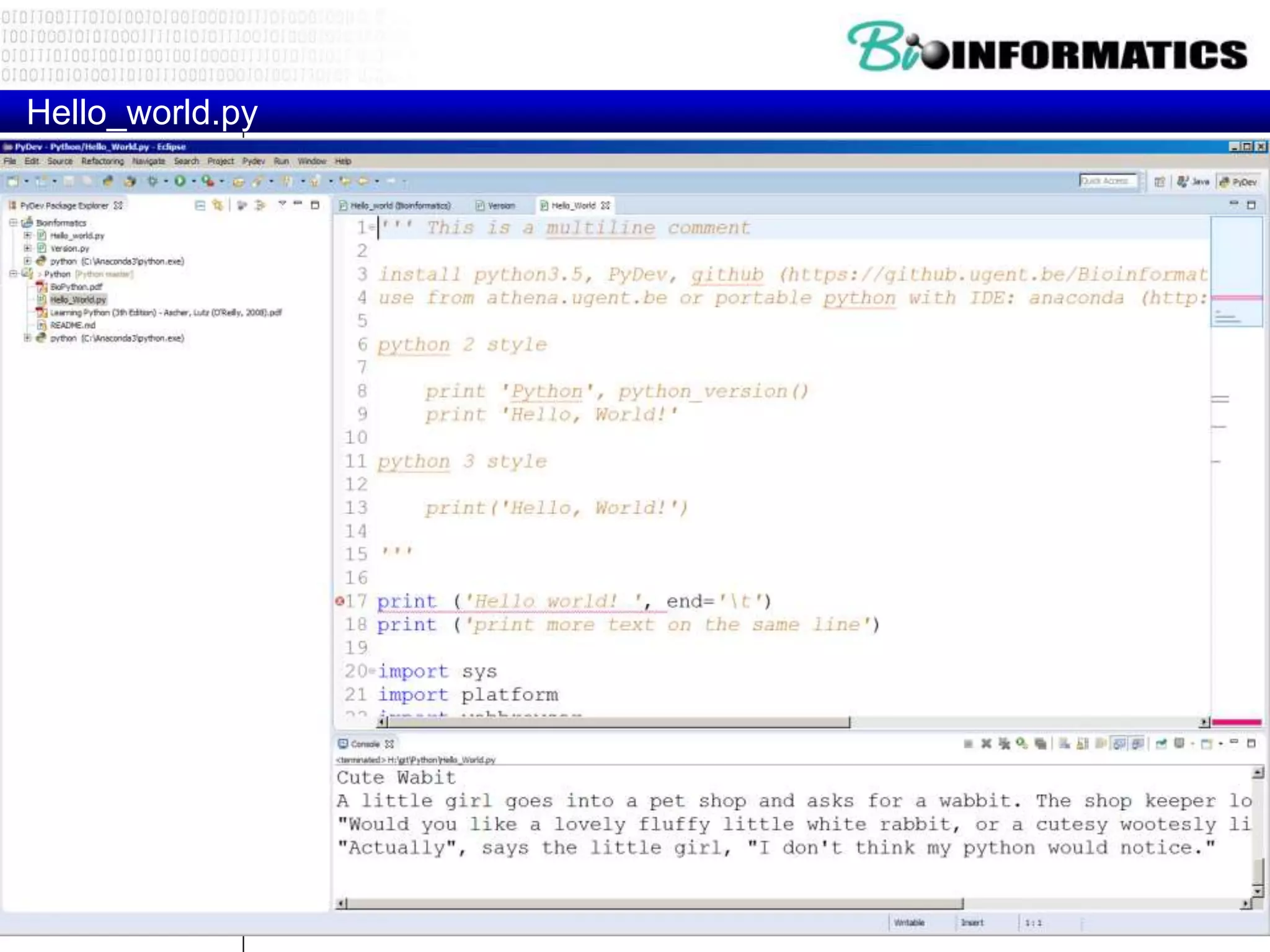Click Display Selected Console icon

coord(1179,744)
